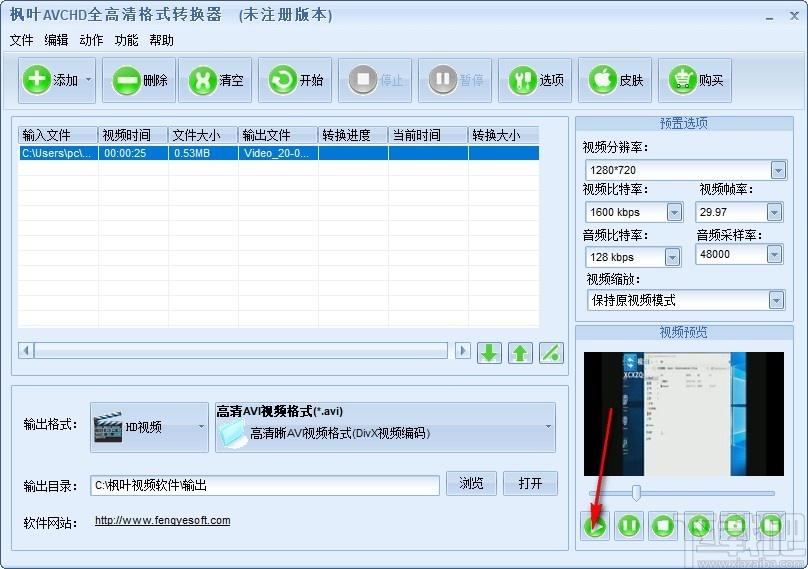Screen dimensions: 808x569
Task: Open the fengyesoft.com website link
Action: [x=162, y=521]
